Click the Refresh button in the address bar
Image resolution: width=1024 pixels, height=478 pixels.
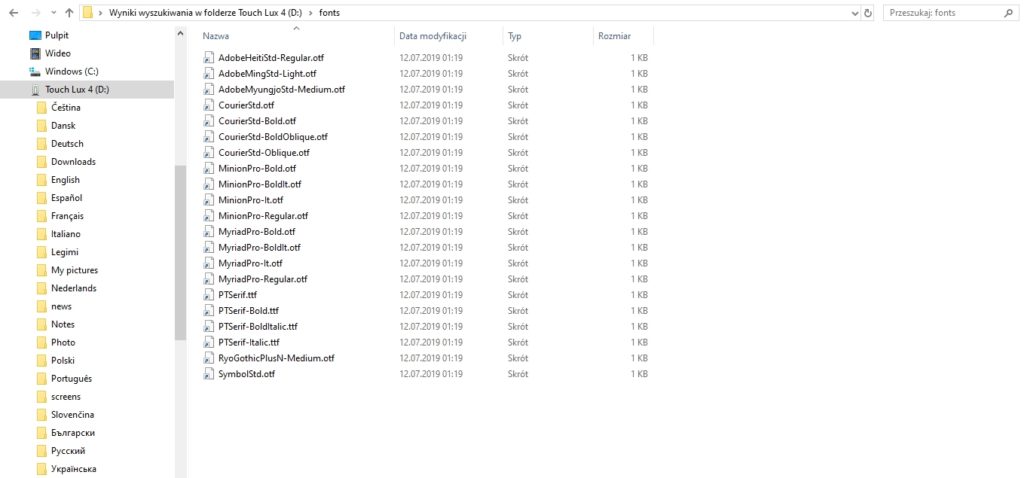(867, 13)
